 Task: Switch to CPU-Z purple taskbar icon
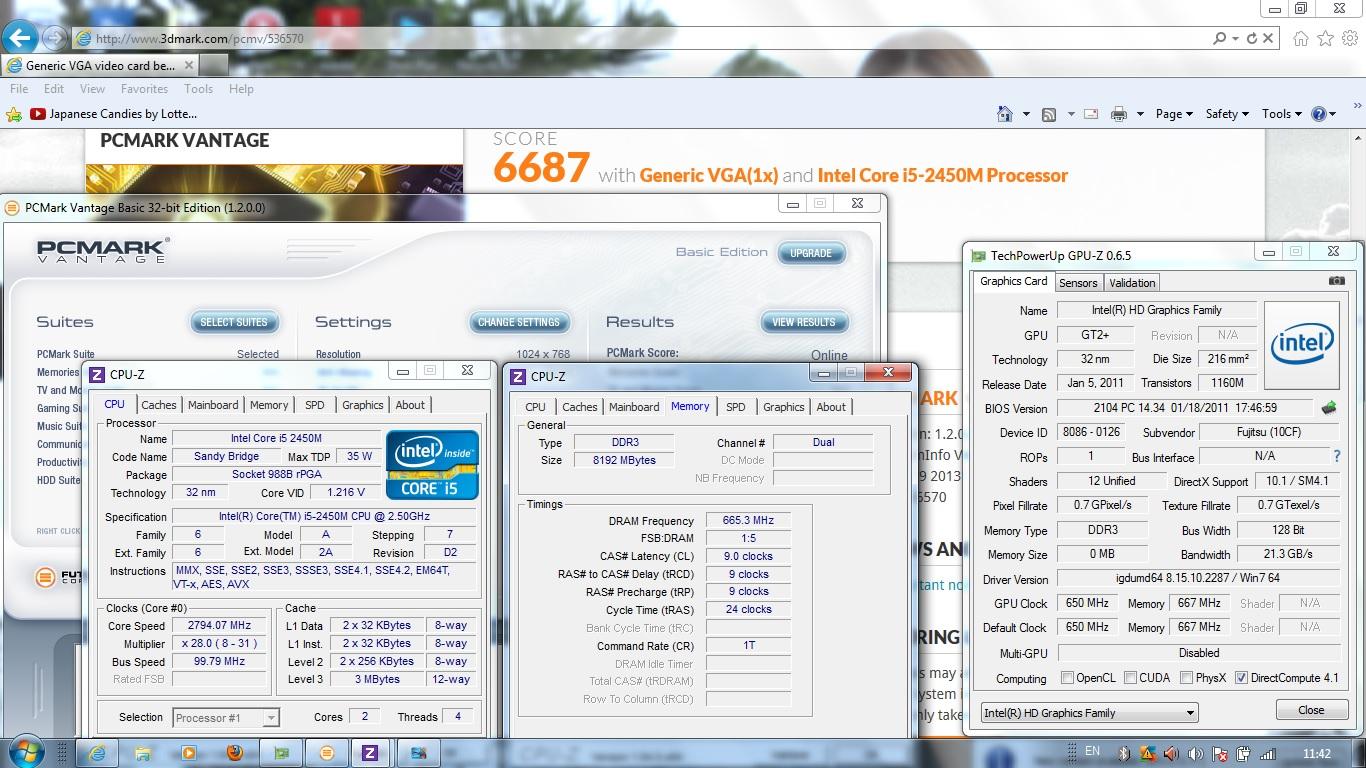[x=370, y=753]
